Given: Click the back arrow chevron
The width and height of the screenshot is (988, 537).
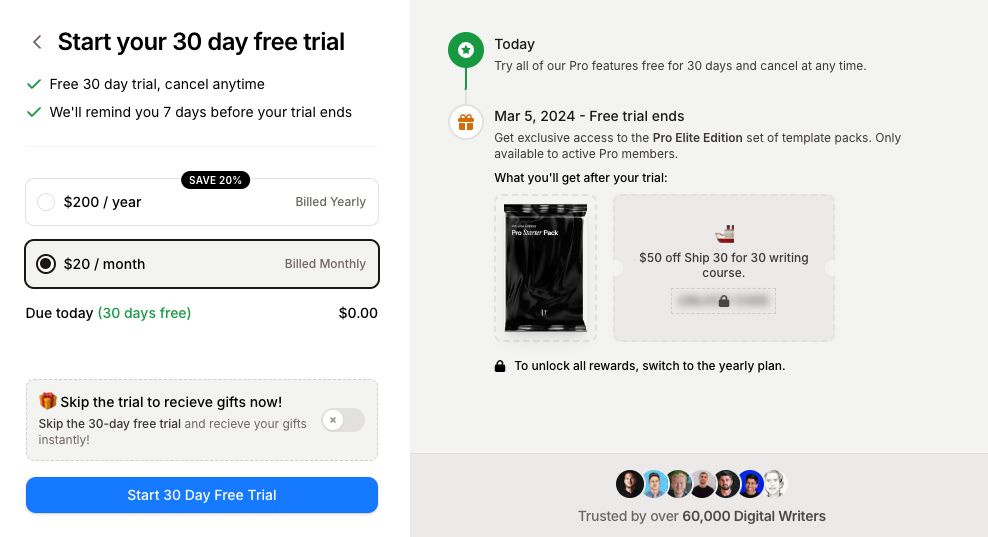Looking at the screenshot, I should (x=37, y=42).
